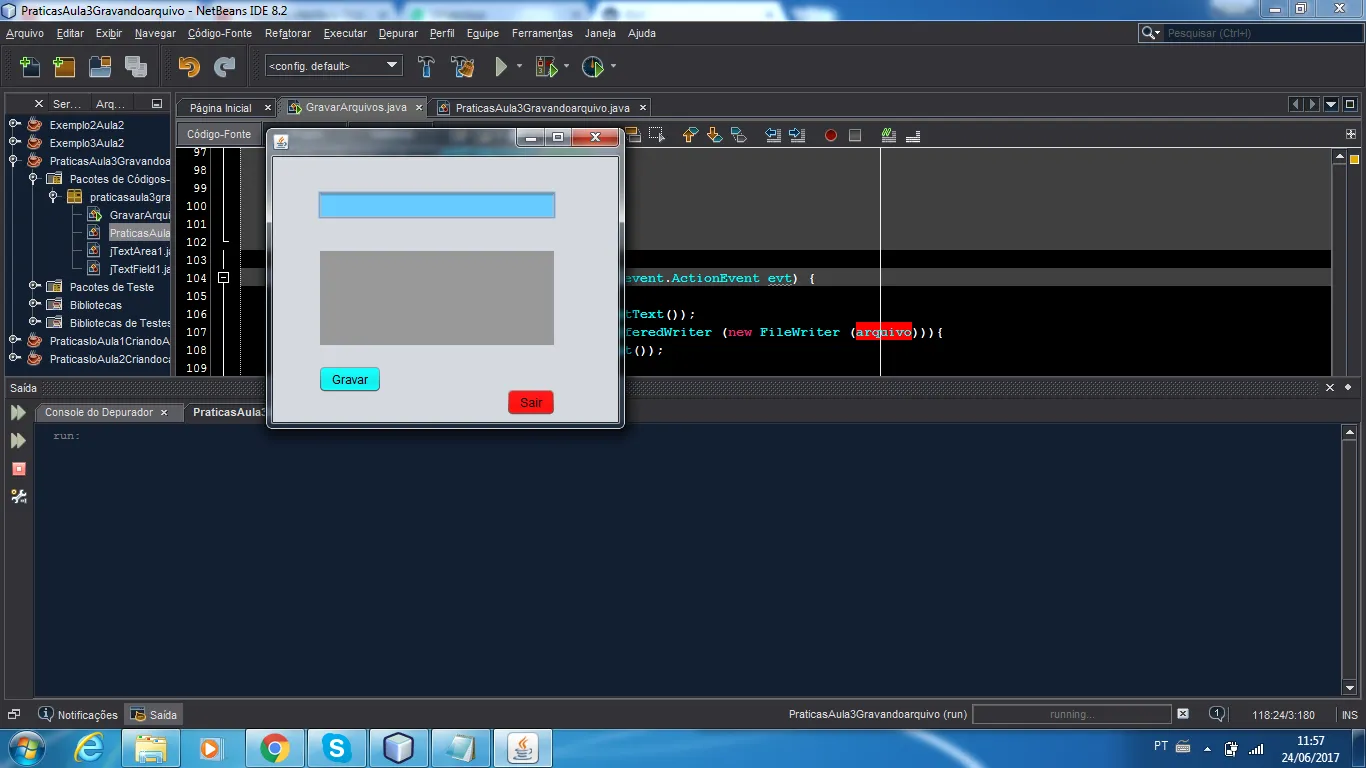The height and width of the screenshot is (768, 1366).
Task: Collapse the code fold at line 104
Action: (224, 278)
